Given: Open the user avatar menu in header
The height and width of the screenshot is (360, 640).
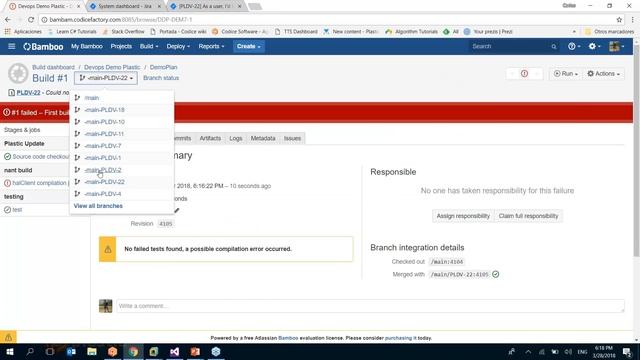Looking at the screenshot, I should (616, 47).
